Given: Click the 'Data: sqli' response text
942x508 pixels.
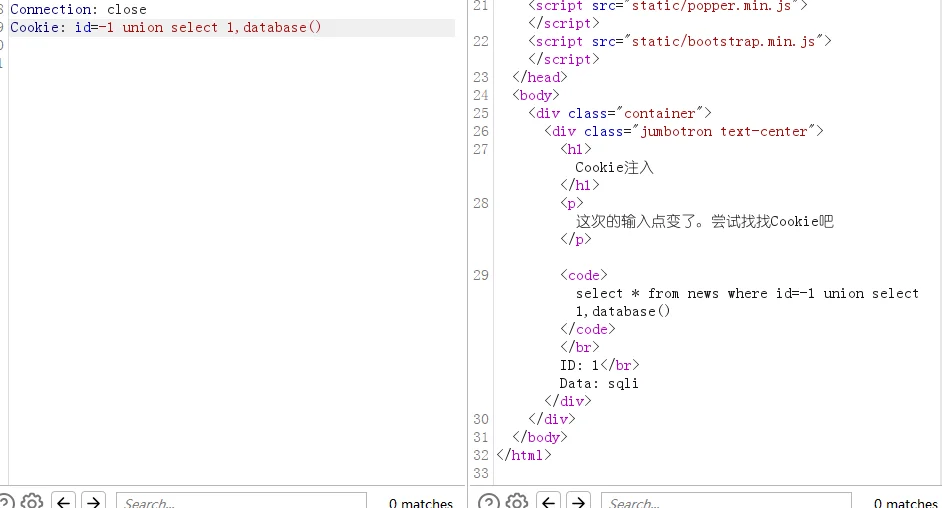Looking at the screenshot, I should coord(598,383).
